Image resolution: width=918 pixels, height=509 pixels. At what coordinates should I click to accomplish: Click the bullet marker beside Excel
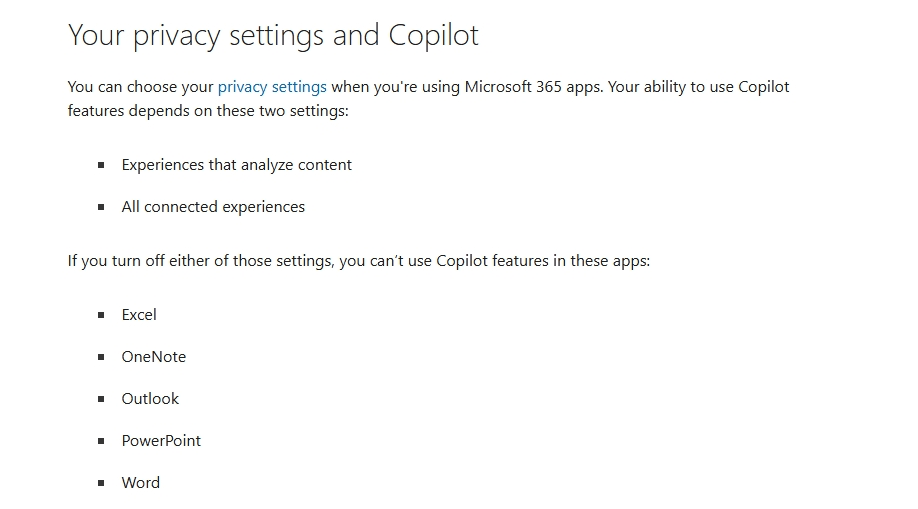pyautogui.click(x=101, y=315)
